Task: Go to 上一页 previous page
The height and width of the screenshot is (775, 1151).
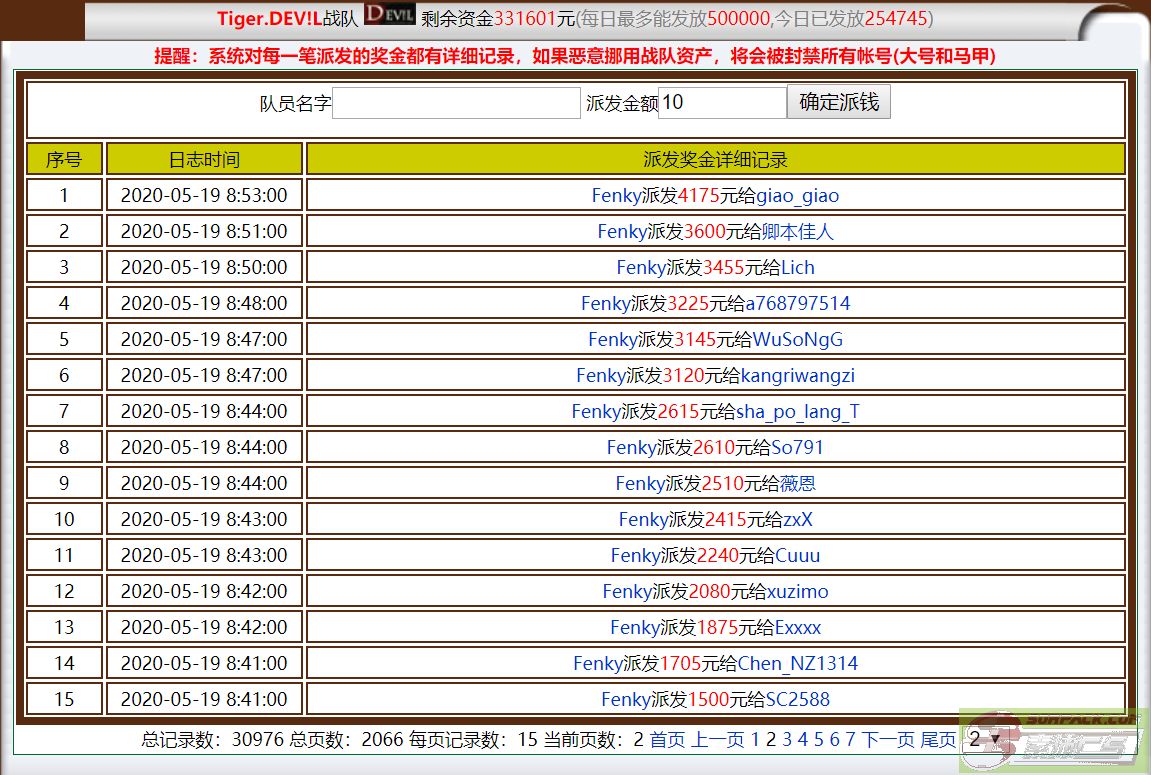Action: pyautogui.click(x=717, y=740)
